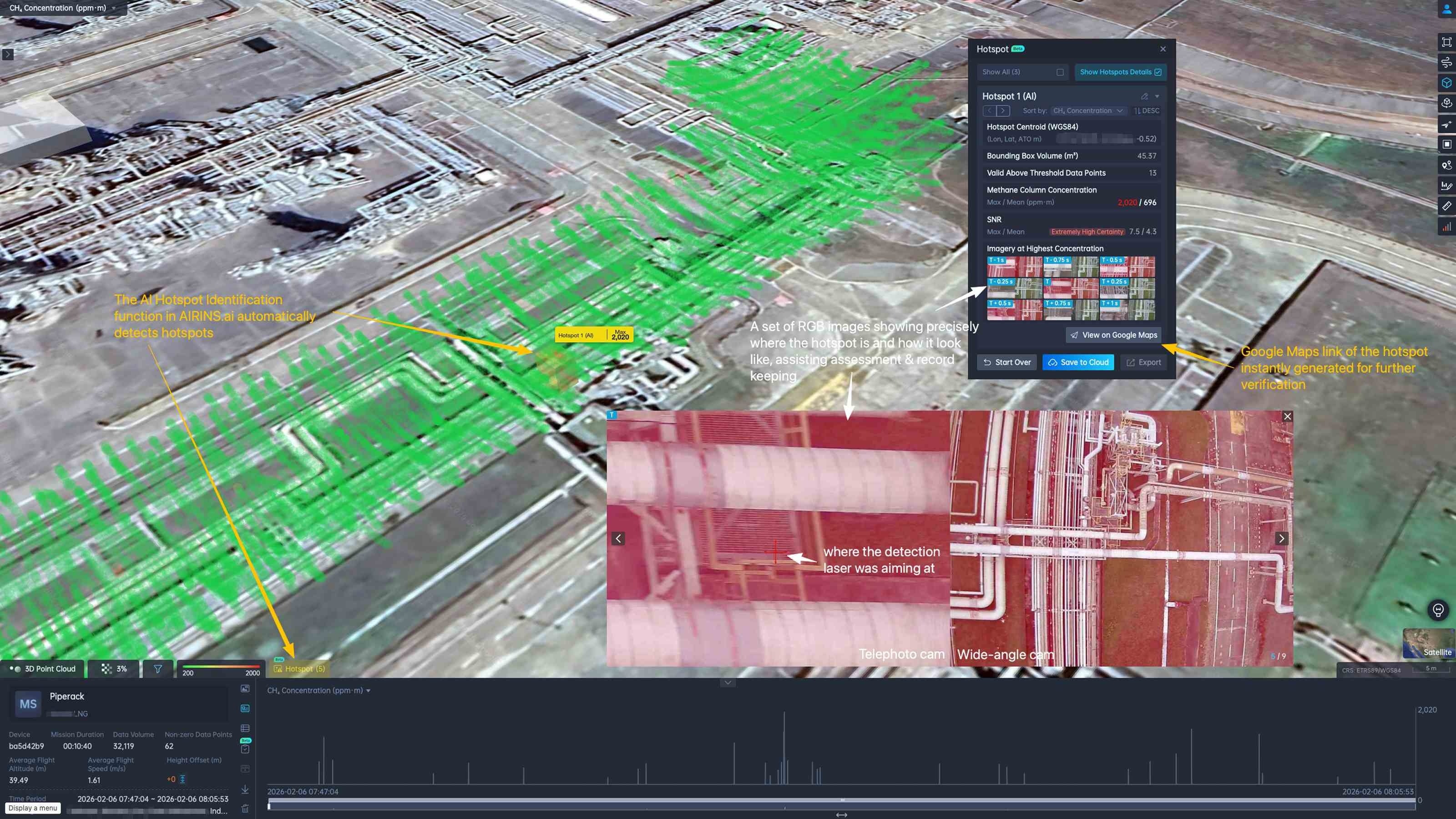Click the funnel filter icon
1456x819 pixels.
158,669
